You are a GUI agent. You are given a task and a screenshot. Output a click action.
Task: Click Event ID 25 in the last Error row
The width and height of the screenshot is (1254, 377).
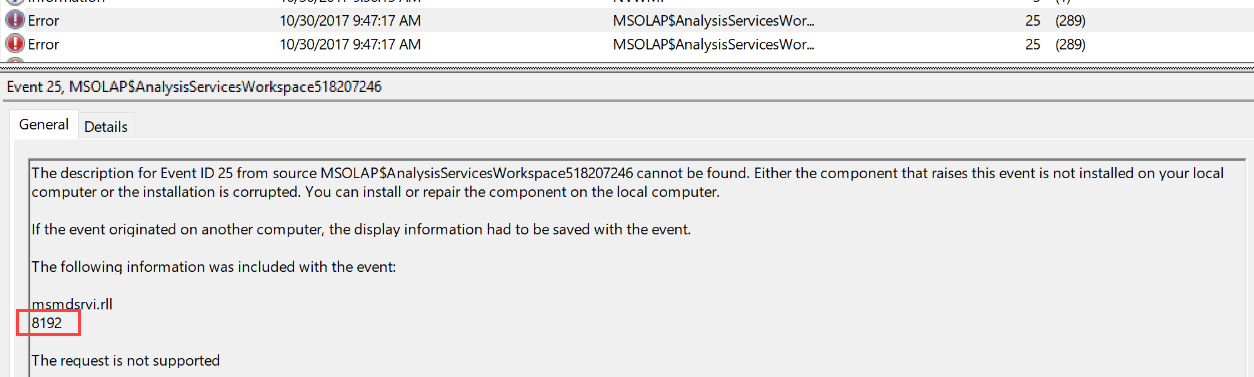[x=1032, y=44]
